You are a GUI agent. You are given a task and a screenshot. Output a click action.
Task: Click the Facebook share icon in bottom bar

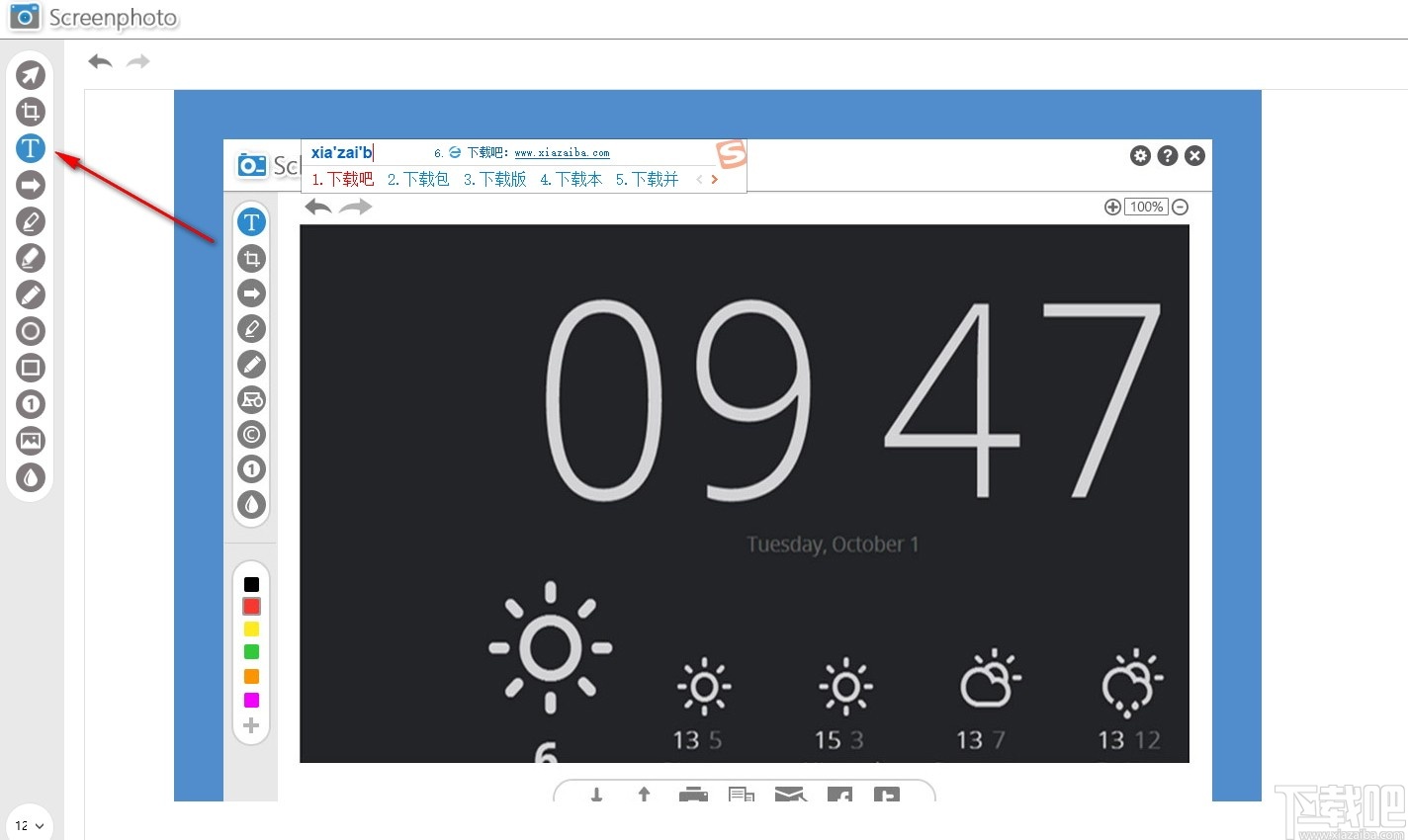click(839, 794)
